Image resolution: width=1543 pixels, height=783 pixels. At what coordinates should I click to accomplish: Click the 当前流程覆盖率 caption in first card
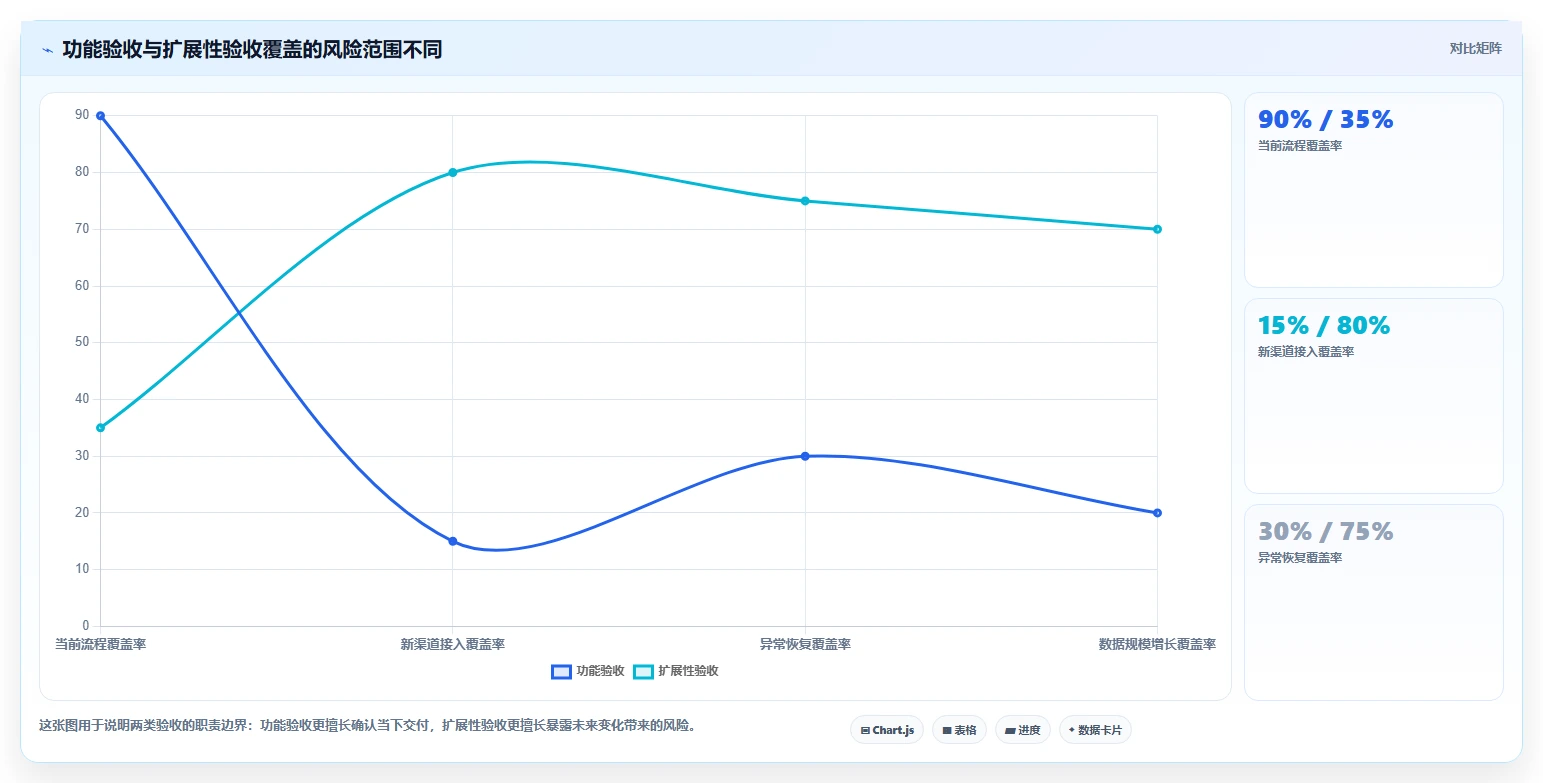click(x=1300, y=146)
